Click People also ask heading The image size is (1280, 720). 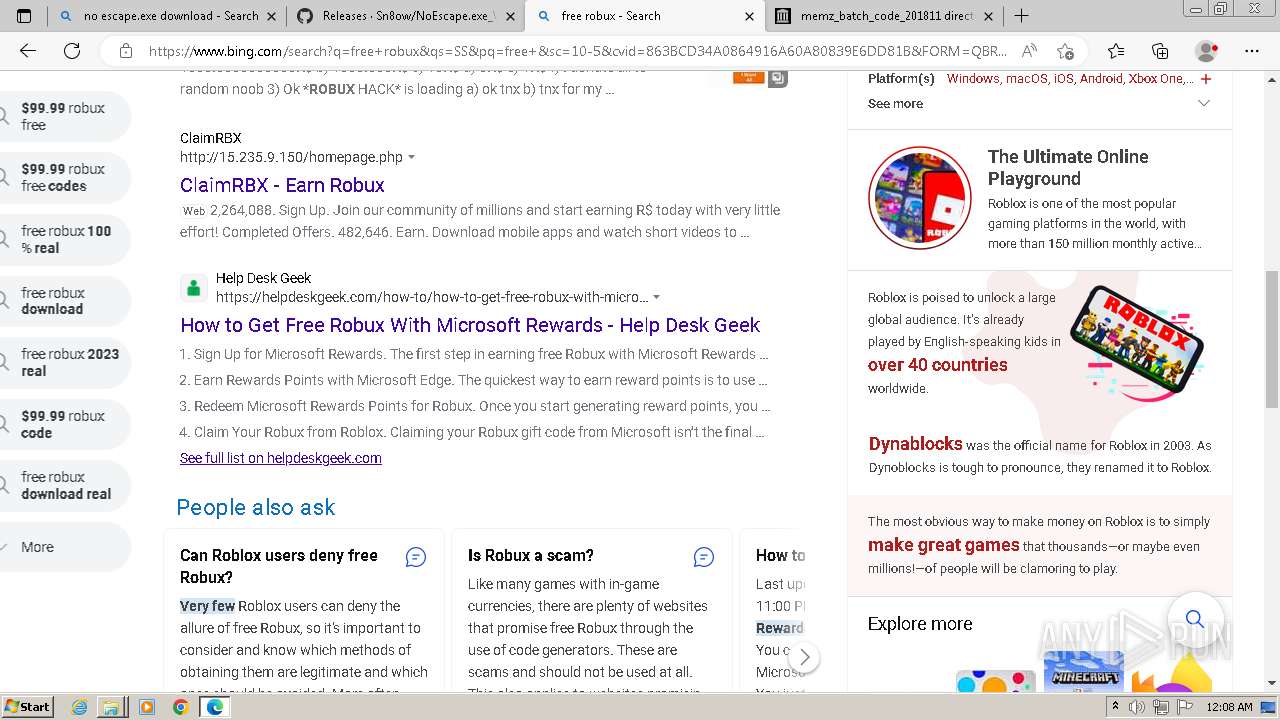point(256,507)
